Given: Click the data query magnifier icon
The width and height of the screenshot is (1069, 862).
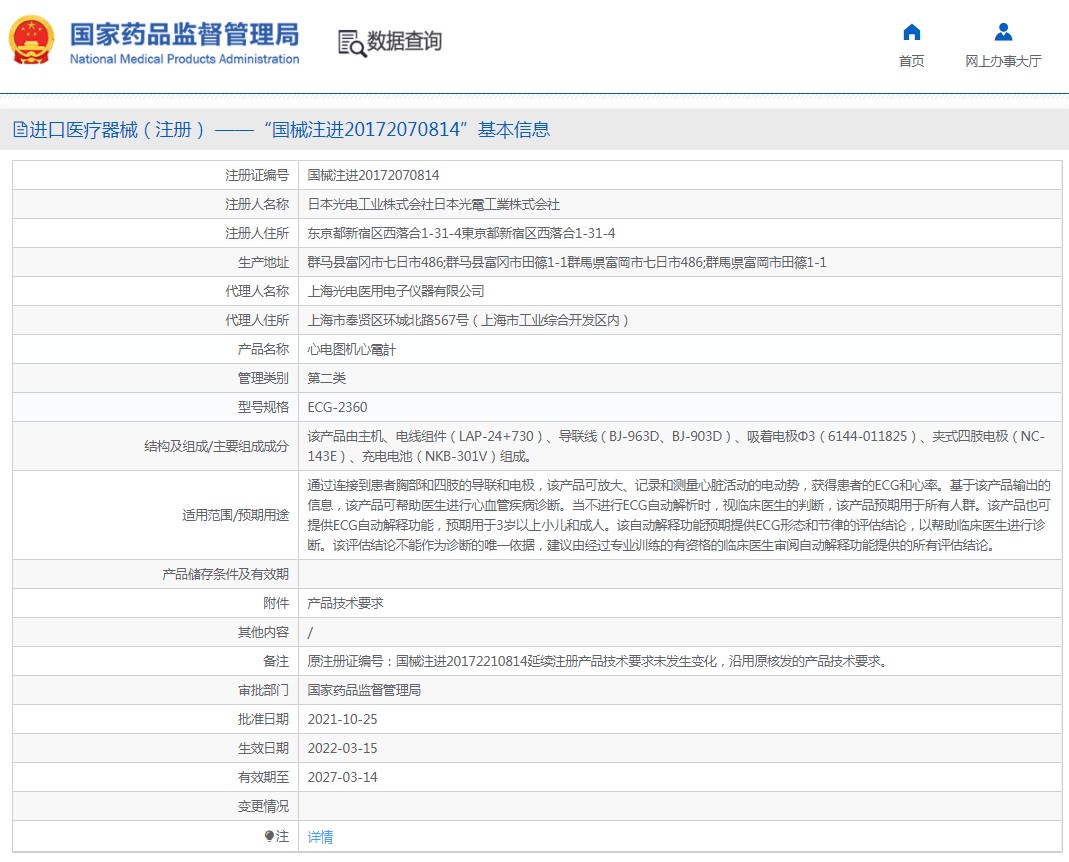Looking at the screenshot, I should coord(352,44).
